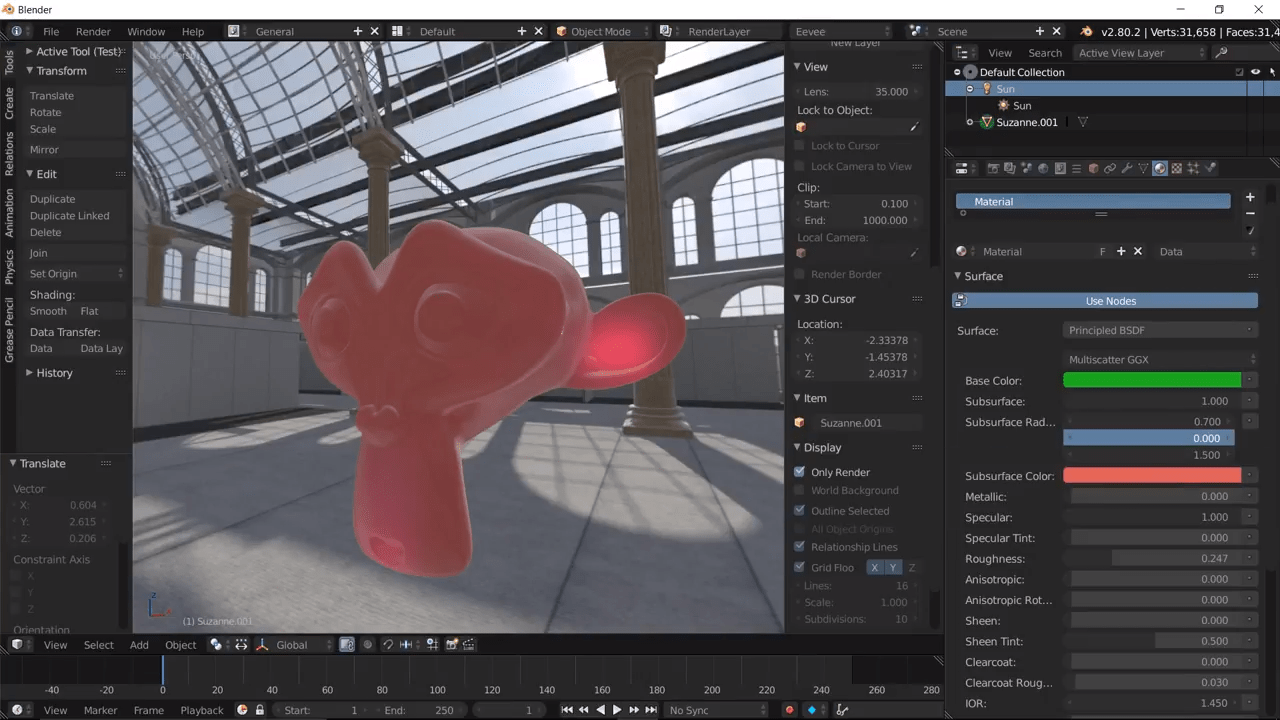The width and height of the screenshot is (1280, 720).
Task: Click the 3D viewport editor type icon
Action: click(x=17, y=645)
